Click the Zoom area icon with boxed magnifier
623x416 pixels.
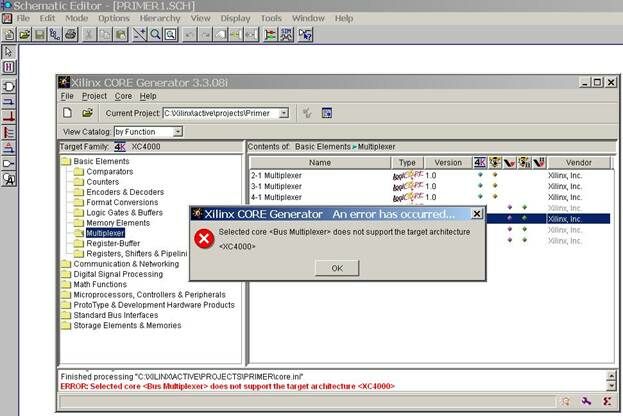(171, 35)
